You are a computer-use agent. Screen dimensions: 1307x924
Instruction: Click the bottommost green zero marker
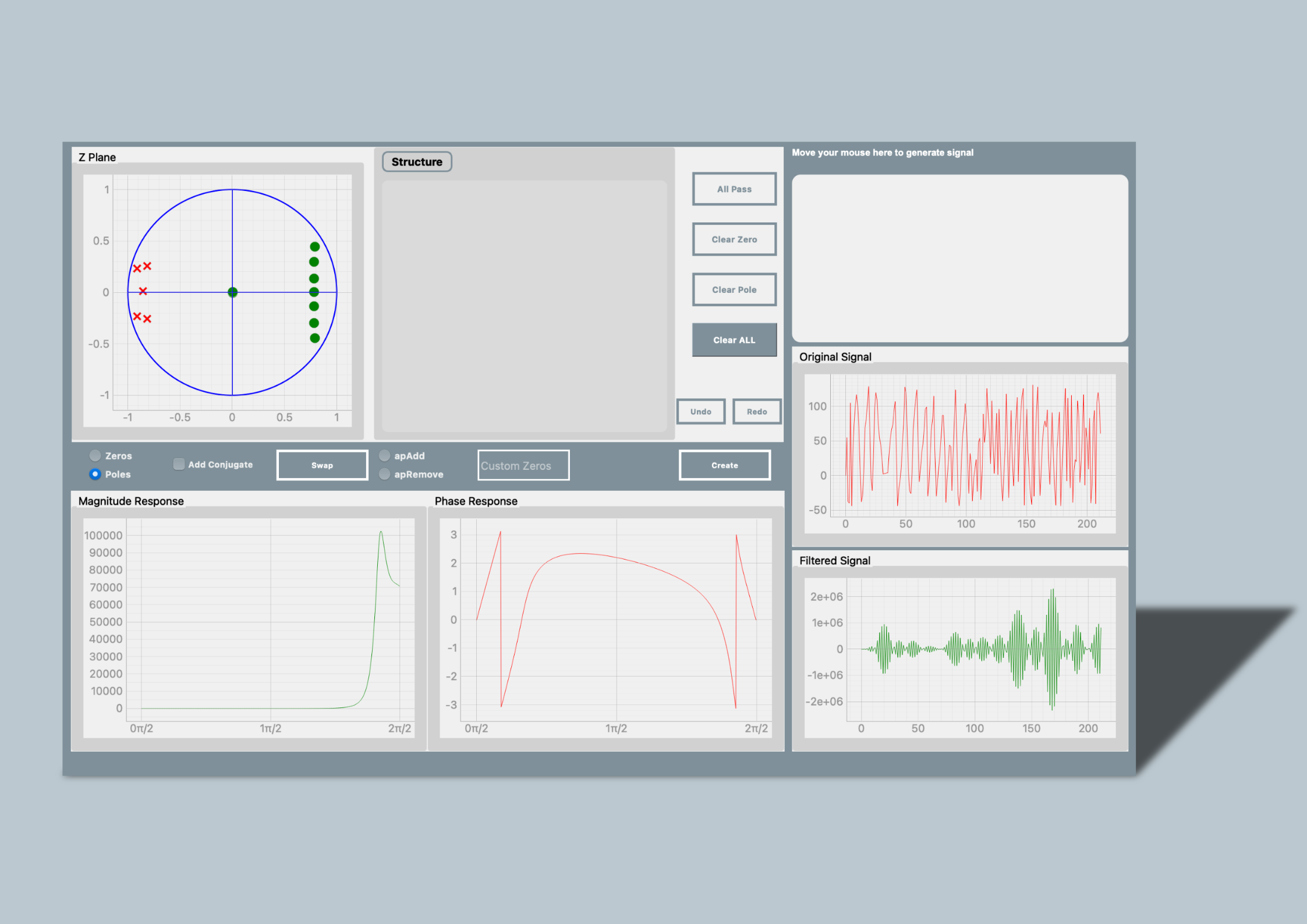[x=314, y=338]
